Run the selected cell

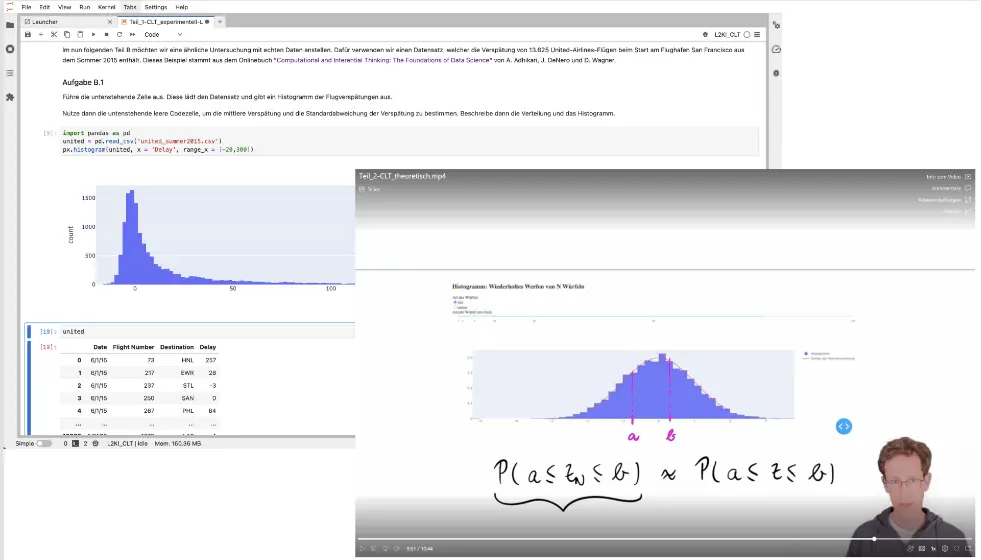92,34
